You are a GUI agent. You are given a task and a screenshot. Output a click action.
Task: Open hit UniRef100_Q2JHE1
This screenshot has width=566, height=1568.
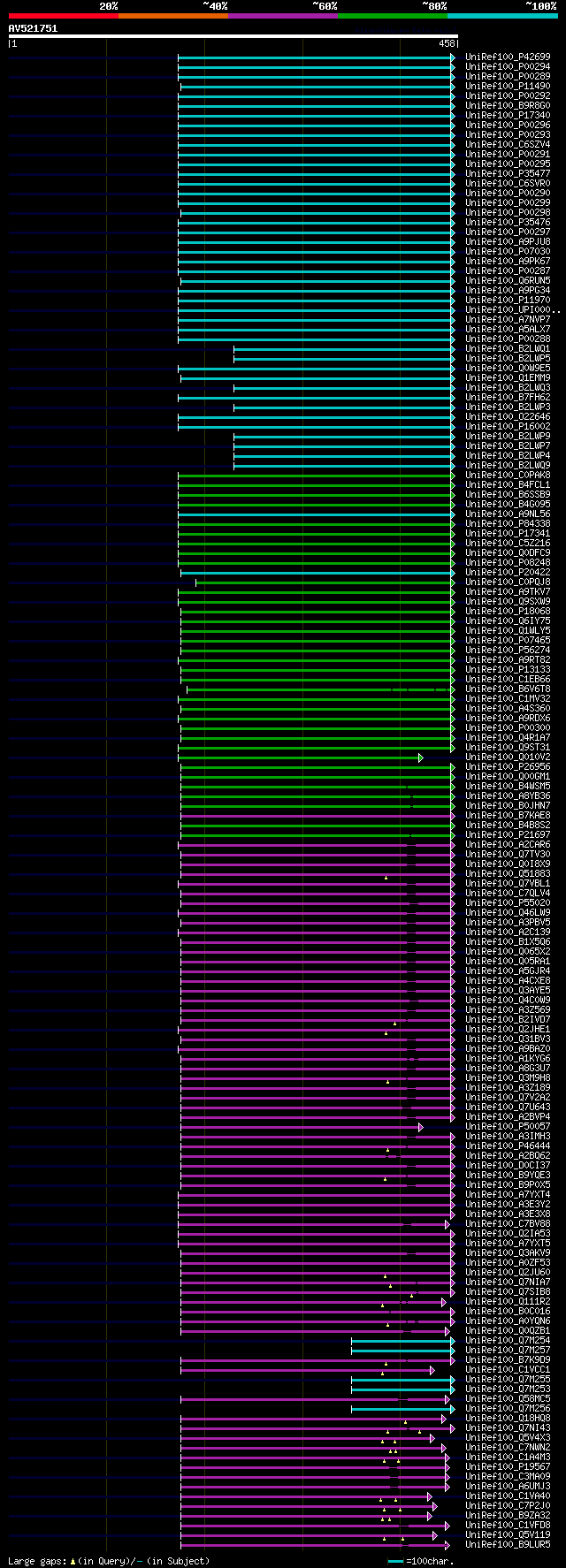pos(508,1030)
